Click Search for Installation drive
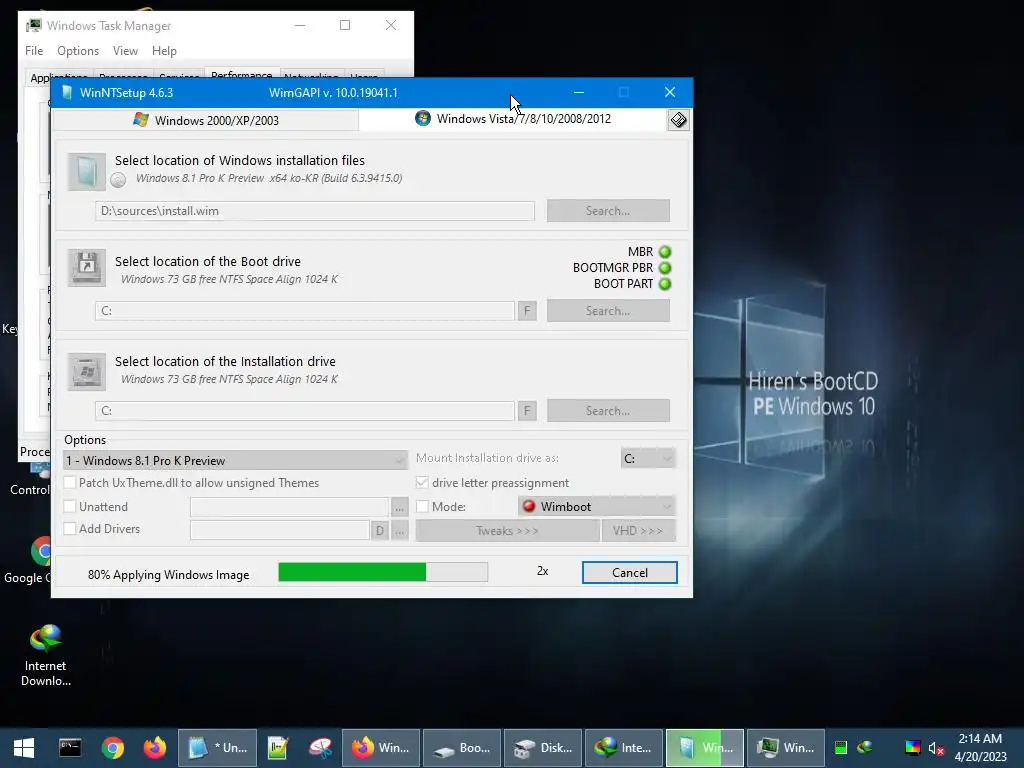1024x768 pixels. pos(608,411)
